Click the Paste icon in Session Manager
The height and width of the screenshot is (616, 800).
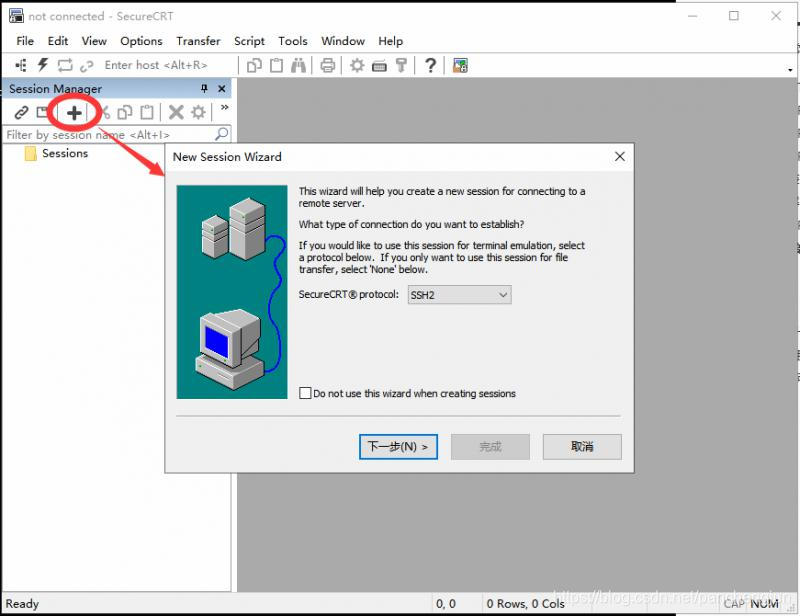(x=147, y=112)
